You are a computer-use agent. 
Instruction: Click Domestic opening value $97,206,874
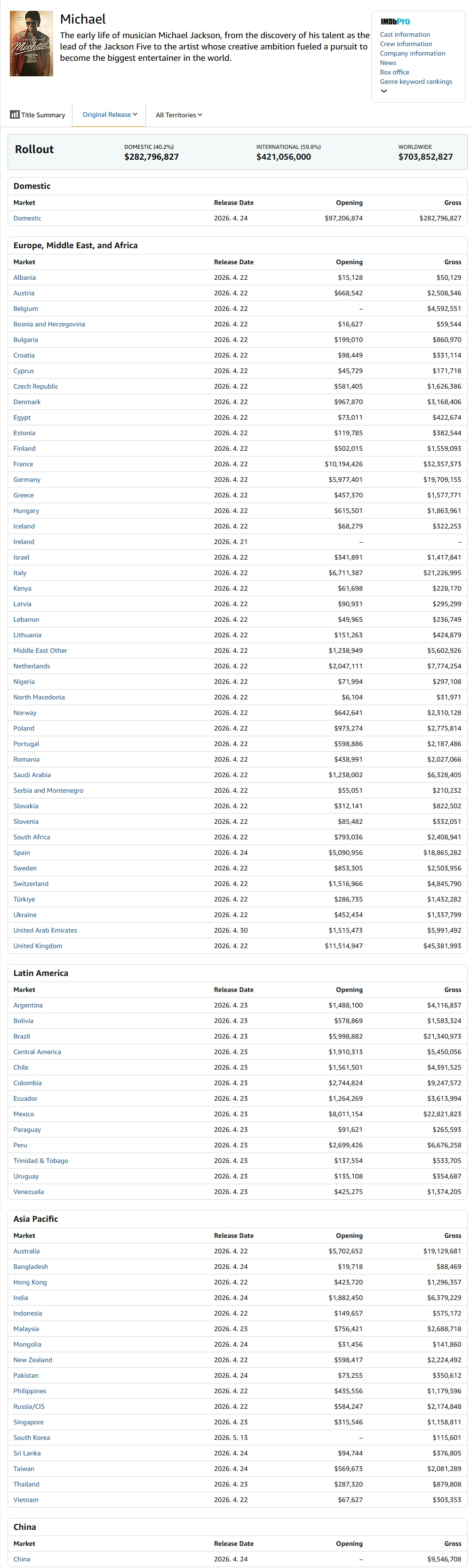pos(343,218)
